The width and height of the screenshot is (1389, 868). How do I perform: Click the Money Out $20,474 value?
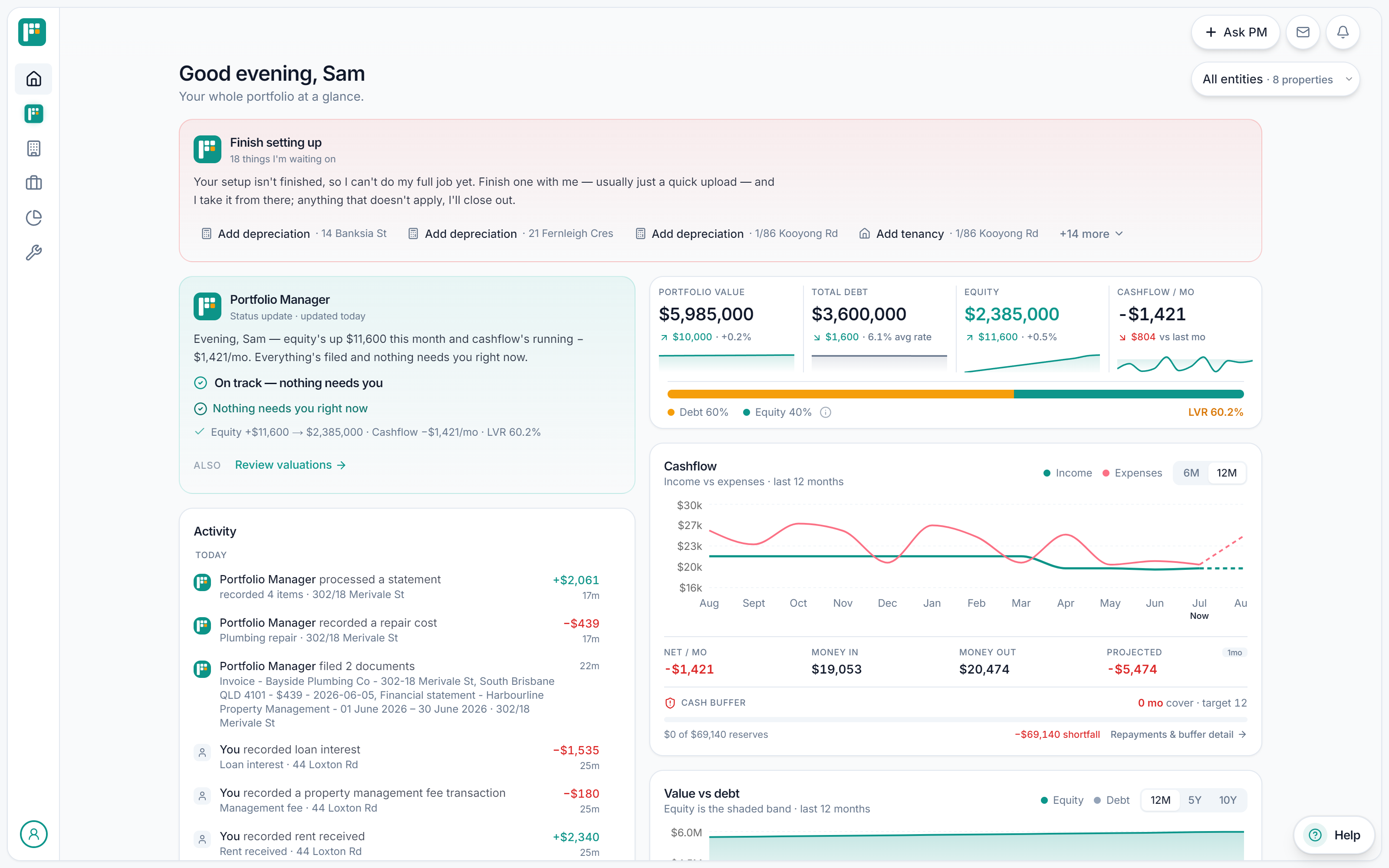point(984,669)
